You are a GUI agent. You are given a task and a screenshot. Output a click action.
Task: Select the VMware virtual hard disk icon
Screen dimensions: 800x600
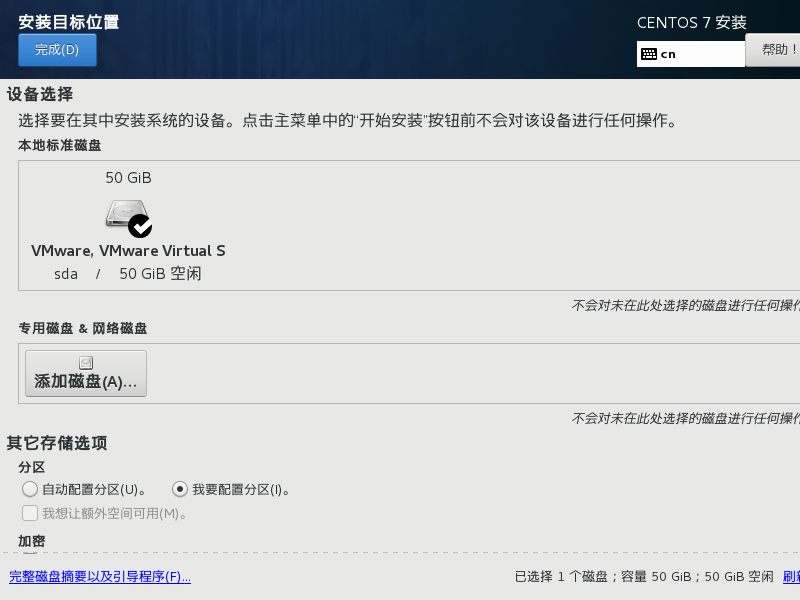[x=126, y=215]
